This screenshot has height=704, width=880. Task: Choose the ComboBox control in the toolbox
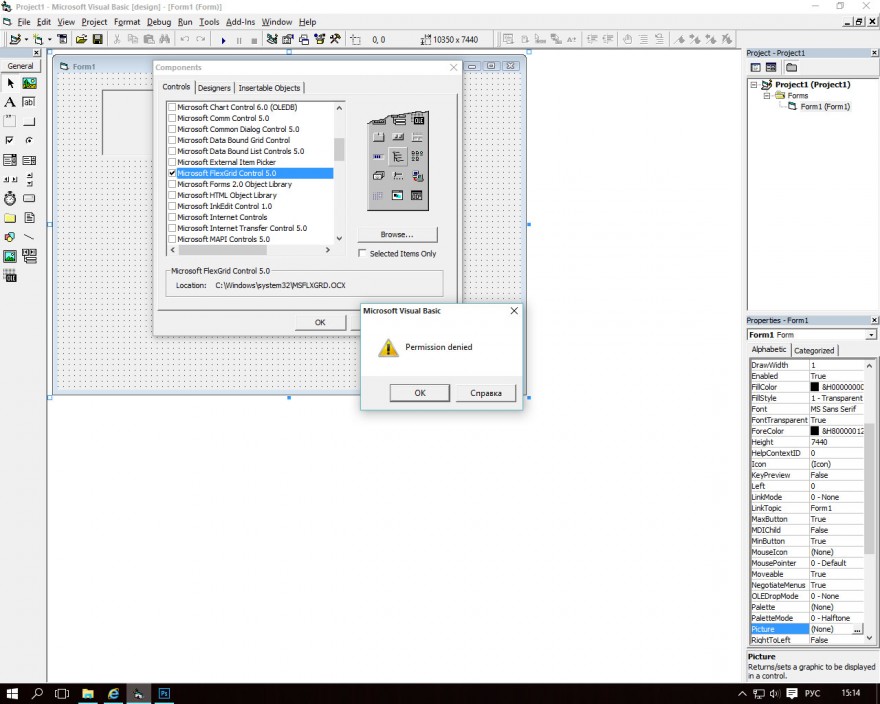(10, 160)
